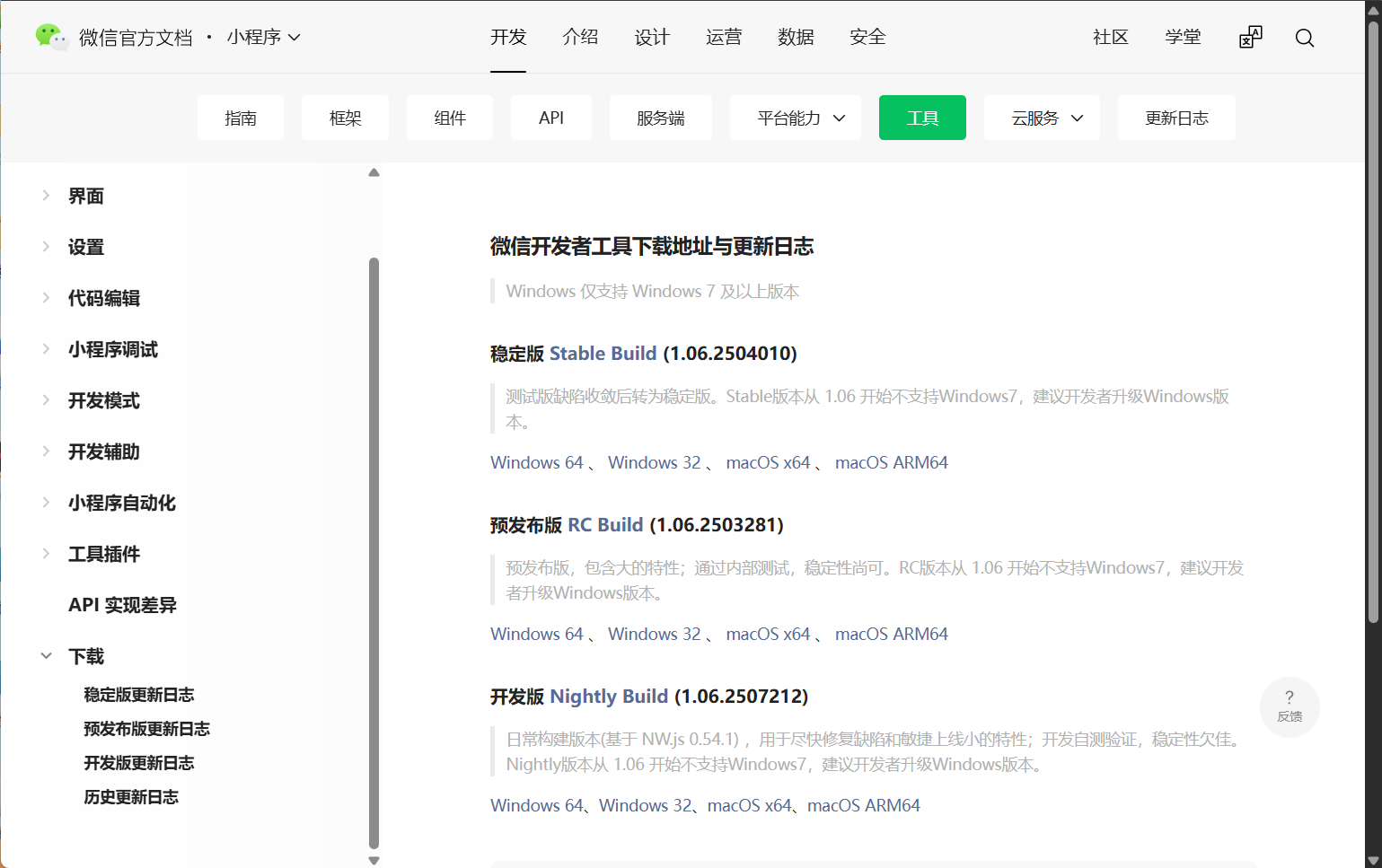Click the Nightly Build heading link
Viewport: 1382px width, 868px height.
609,697
